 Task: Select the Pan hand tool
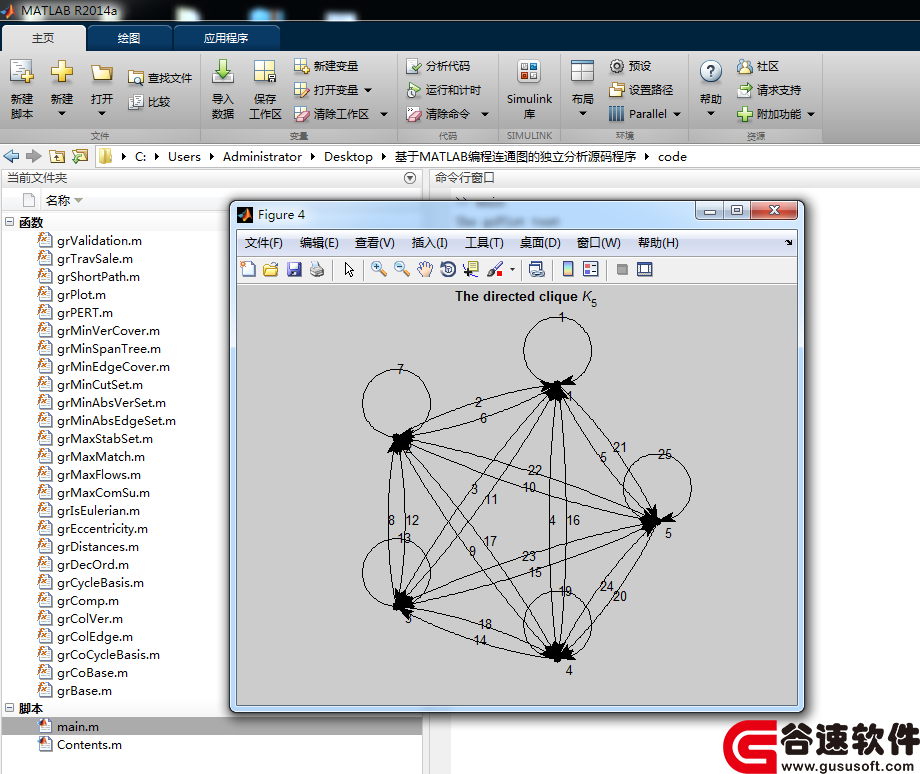[425, 269]
